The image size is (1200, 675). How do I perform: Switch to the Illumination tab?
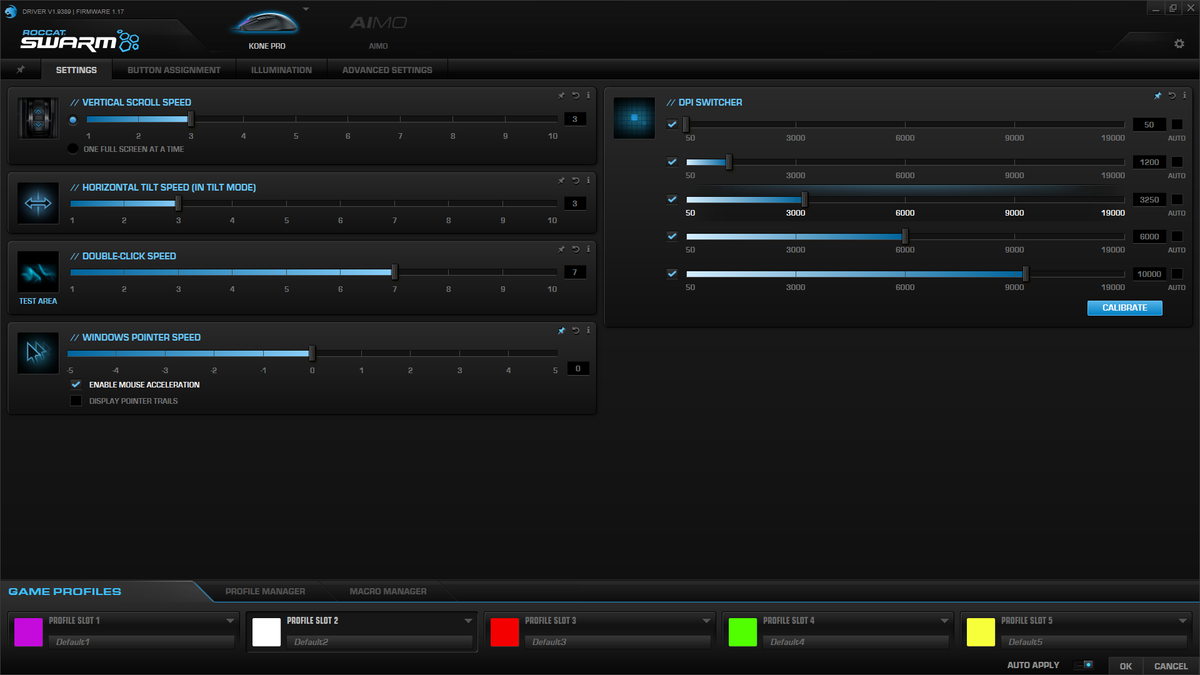281,70
